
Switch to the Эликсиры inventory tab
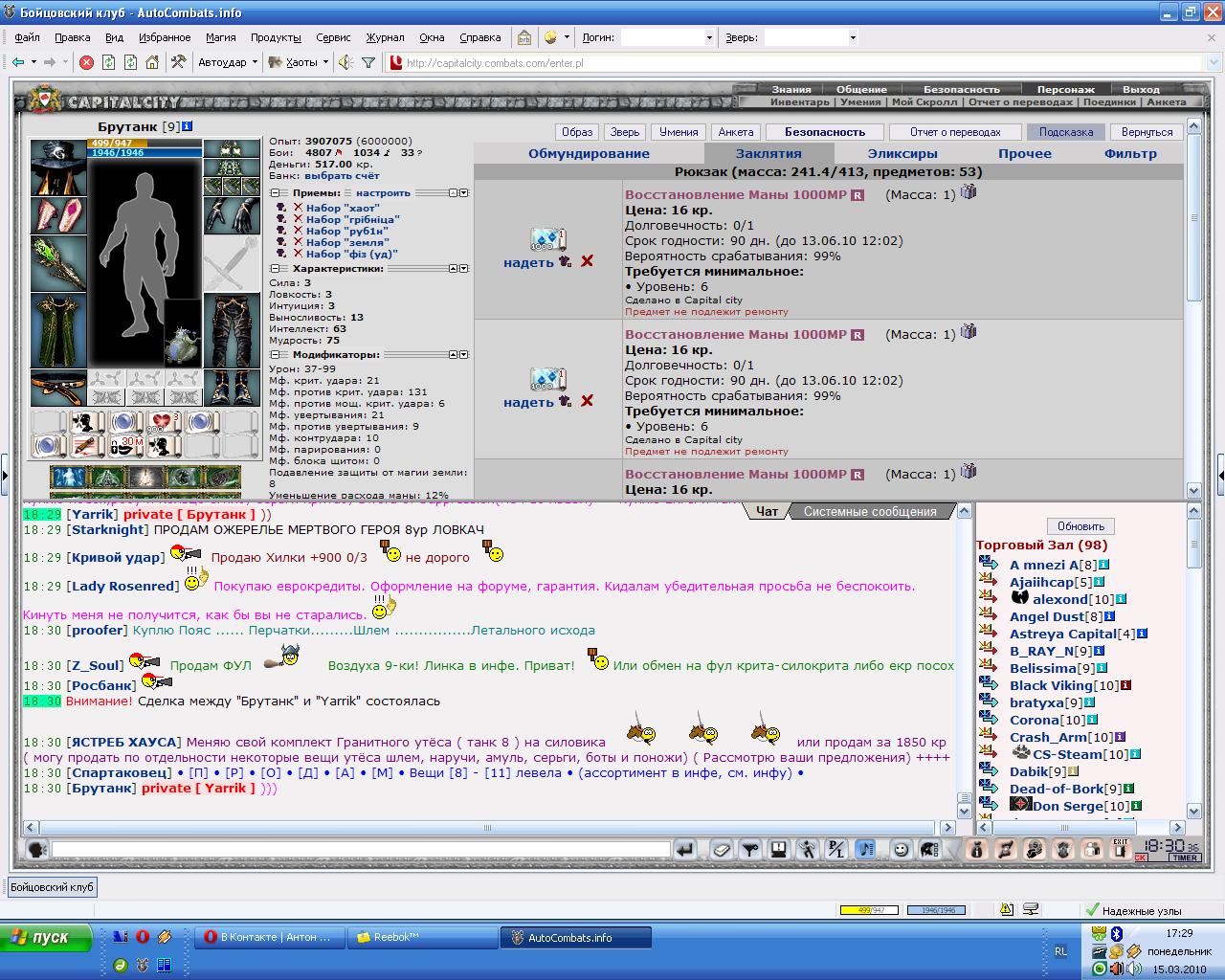[902, 153]
